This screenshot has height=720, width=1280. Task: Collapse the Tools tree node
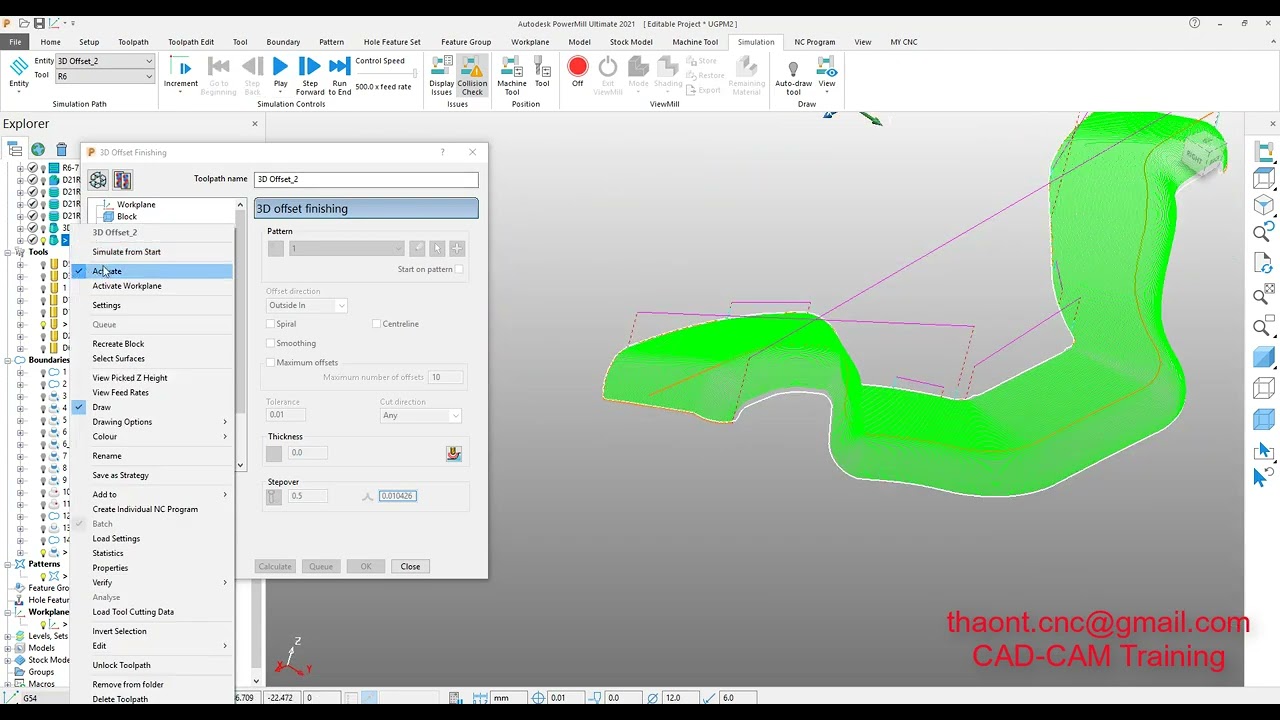coord(8,252)
